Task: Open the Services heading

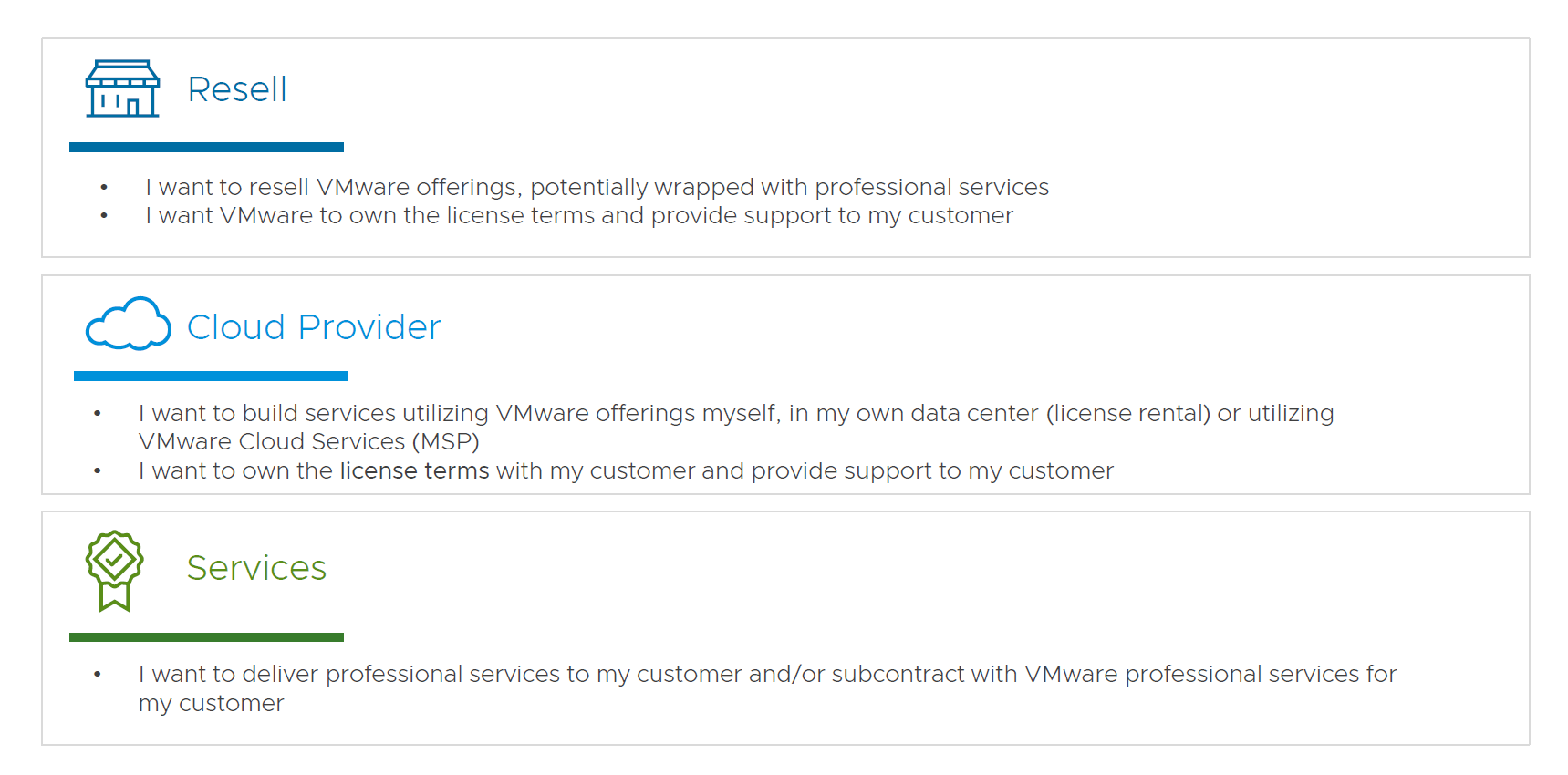Action: 256,568
